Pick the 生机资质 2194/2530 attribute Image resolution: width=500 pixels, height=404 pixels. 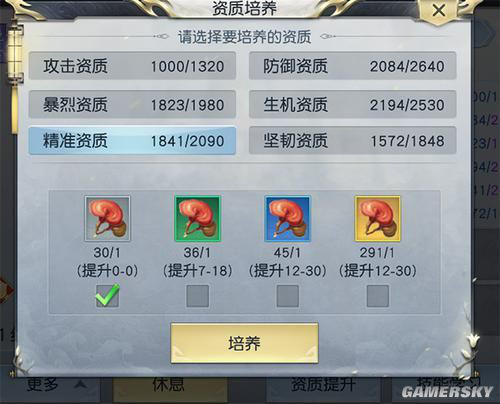(x=353, y=104)
